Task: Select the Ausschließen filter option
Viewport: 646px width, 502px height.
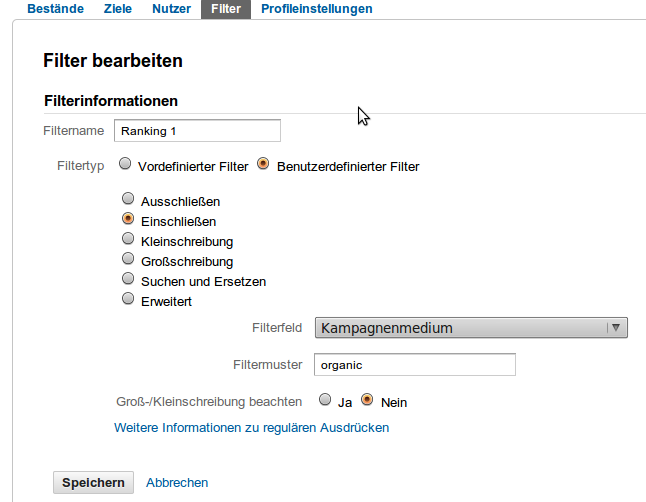Action: [x=128, y=199]
